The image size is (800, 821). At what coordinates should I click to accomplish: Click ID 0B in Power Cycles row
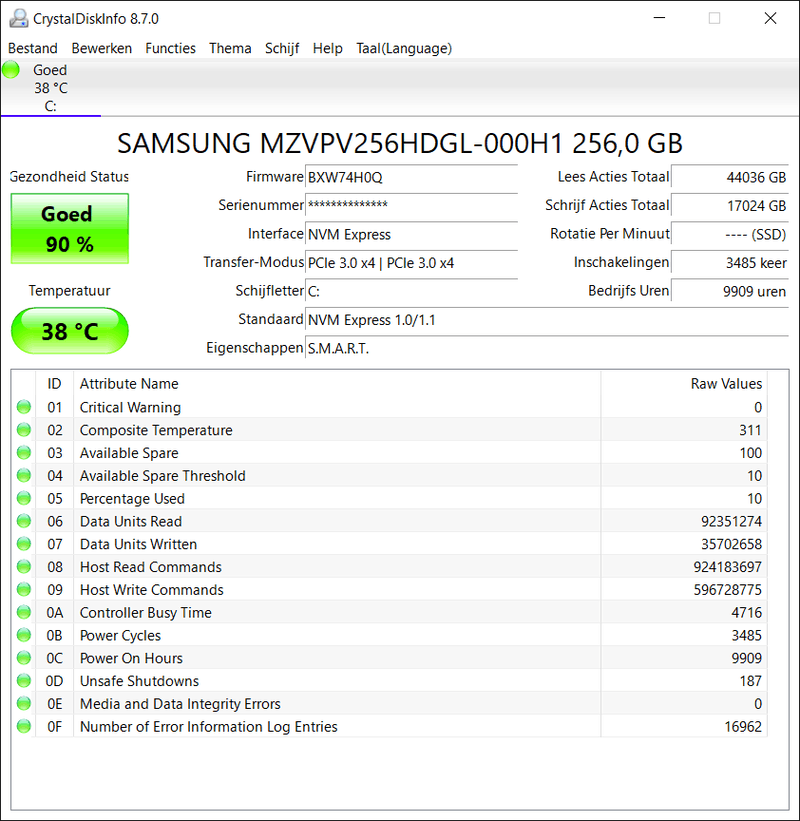[54, 636]
